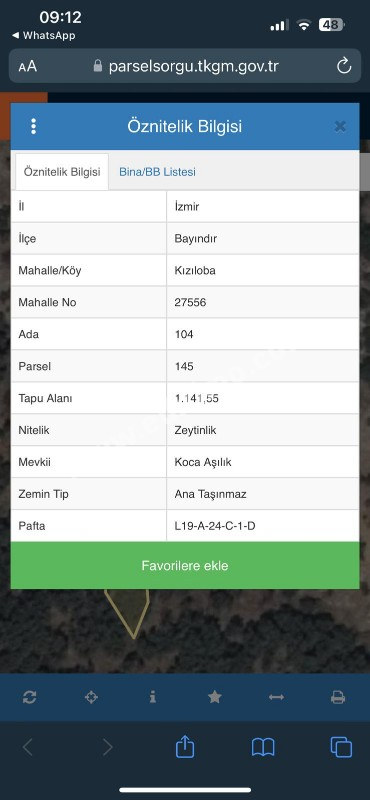This screenshot has height=800, width=370.
Task: Reload the page in Safari address bar
Action: tap(344, 66)
